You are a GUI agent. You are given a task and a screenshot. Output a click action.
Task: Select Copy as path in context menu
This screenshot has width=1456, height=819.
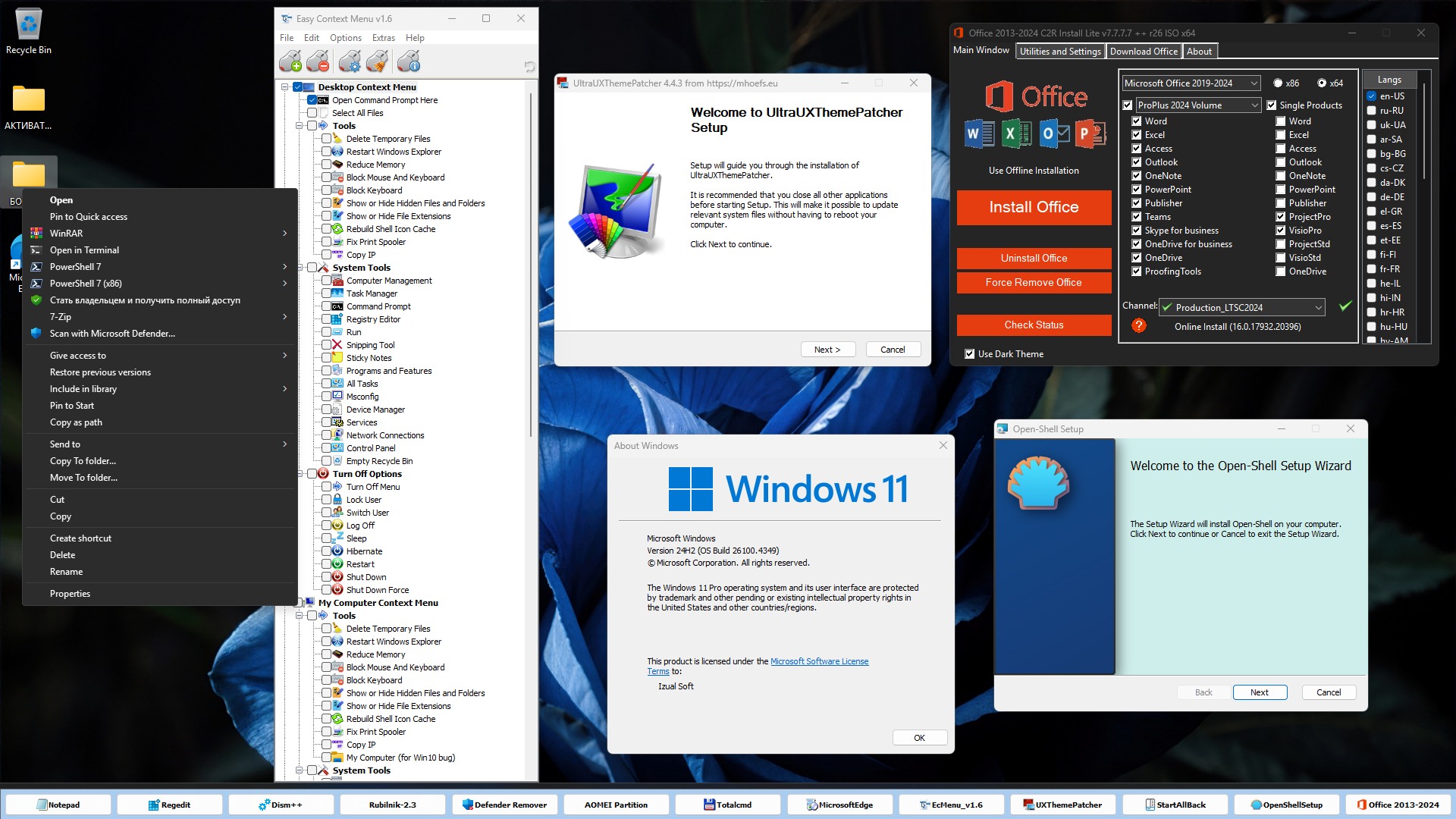tap(159, 422)
